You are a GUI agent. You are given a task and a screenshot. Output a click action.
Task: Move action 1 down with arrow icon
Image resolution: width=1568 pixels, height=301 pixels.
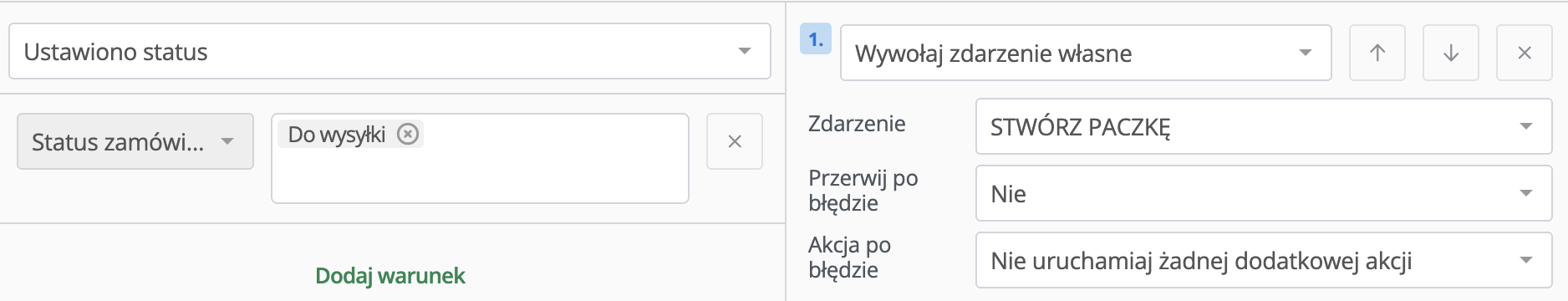(1451, 53)
